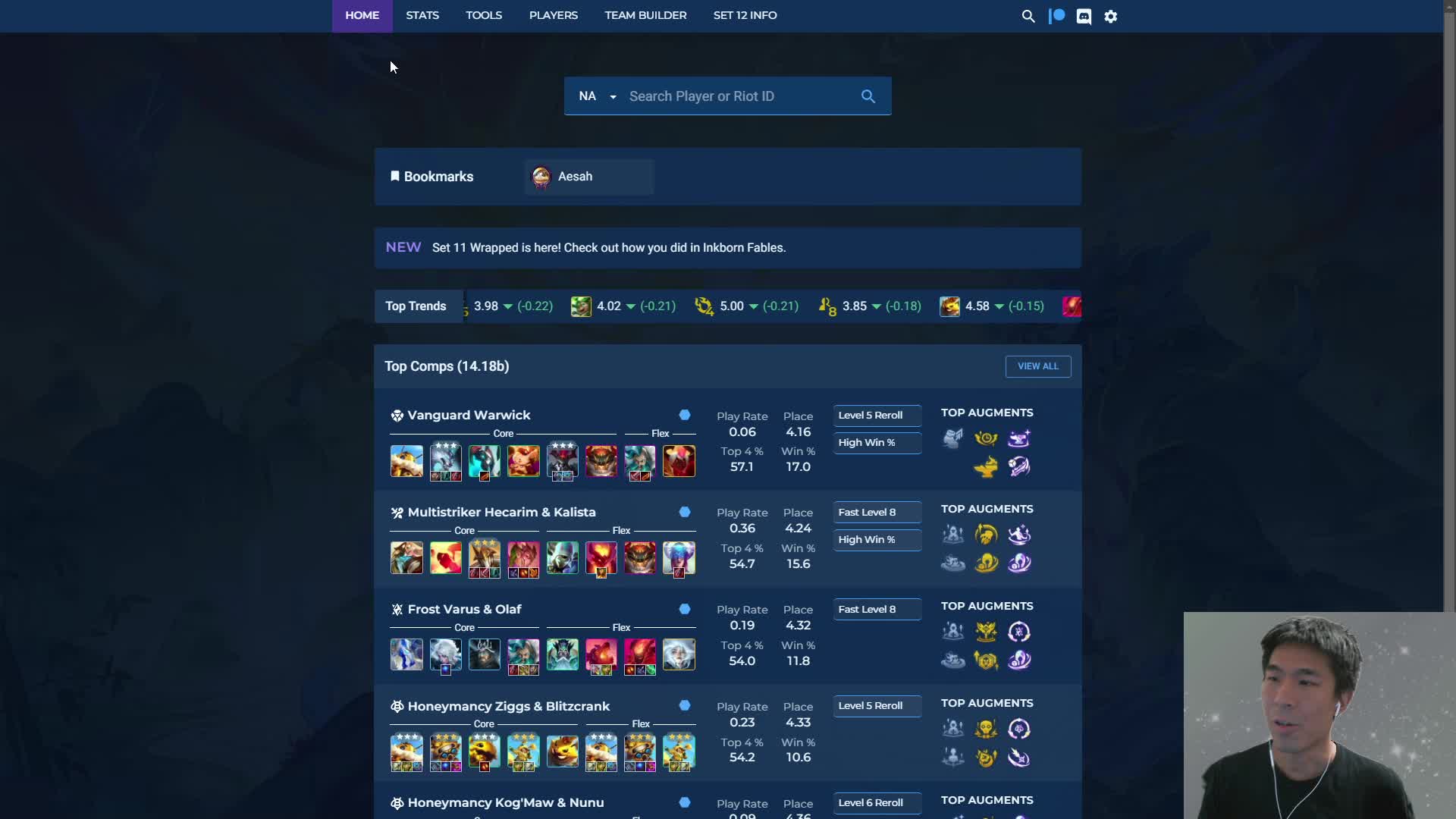Click the Top Comps (14.18b) heading
The image size is (1456, 819).
tap(447, 366)
